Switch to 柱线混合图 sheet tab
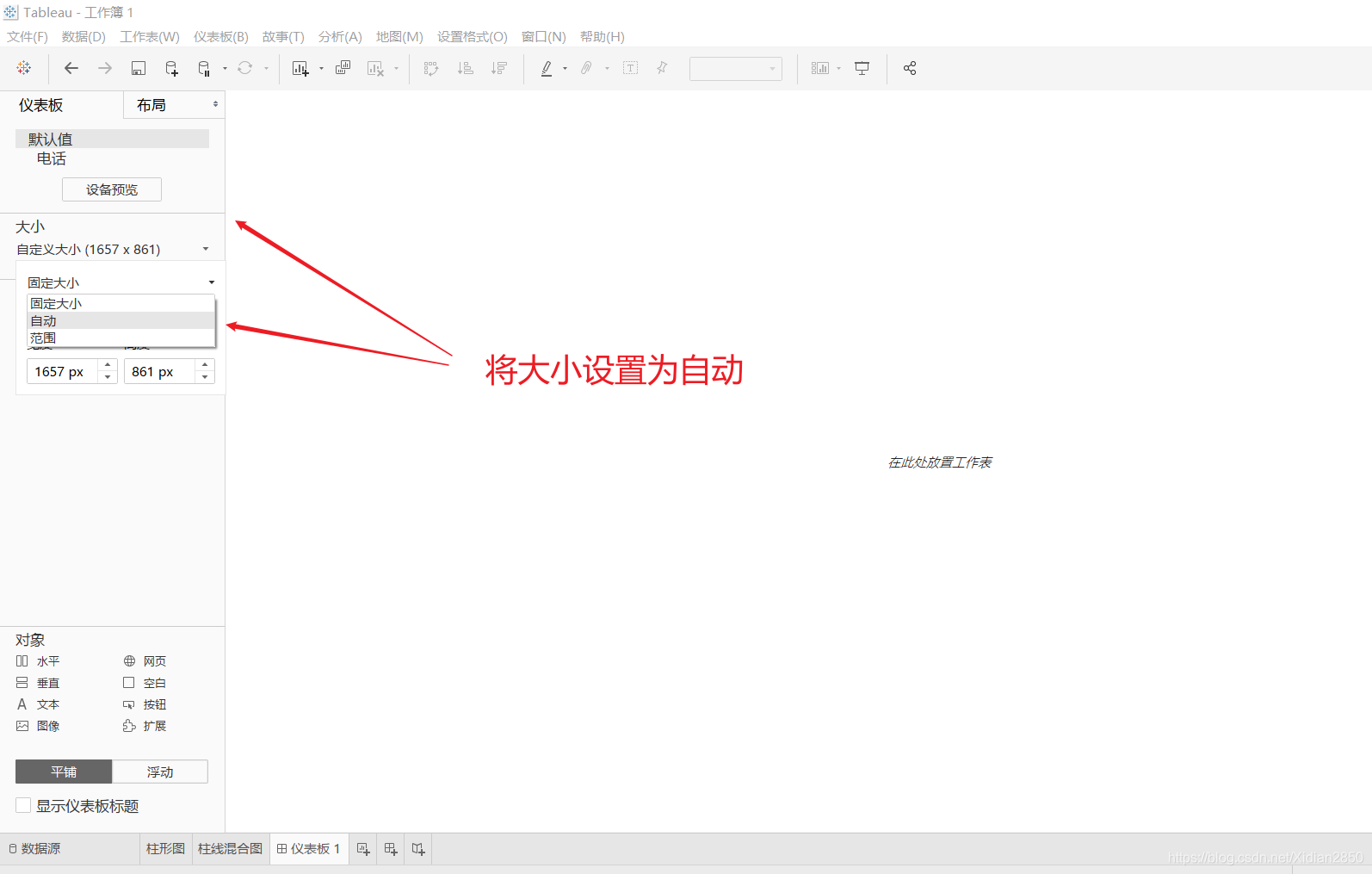The image size is (1372, 874). [x=230, y=849]
